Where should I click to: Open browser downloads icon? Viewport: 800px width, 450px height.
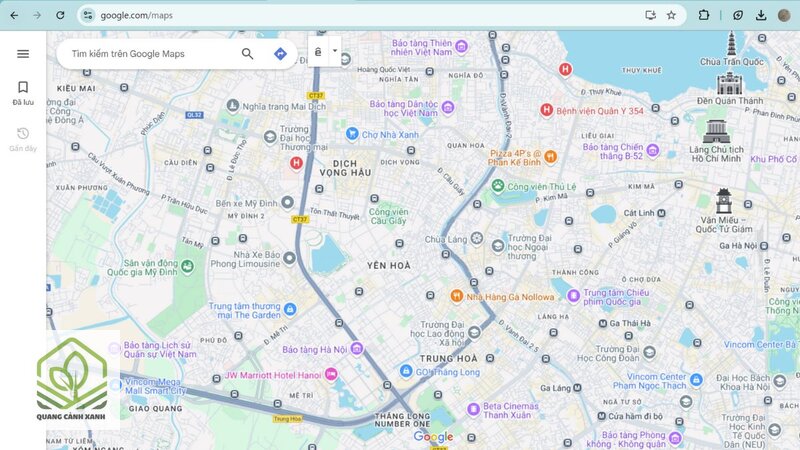(x=761, y=15)
